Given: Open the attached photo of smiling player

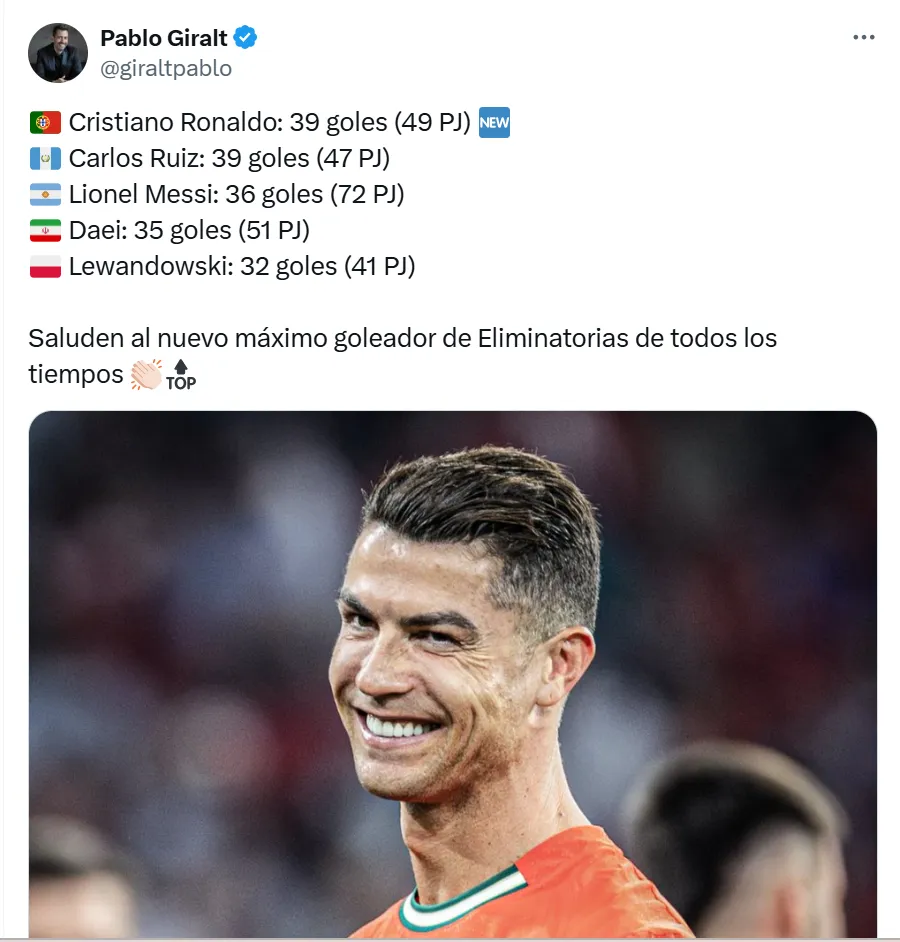Looking at the screenshot, I should [452, 673].
